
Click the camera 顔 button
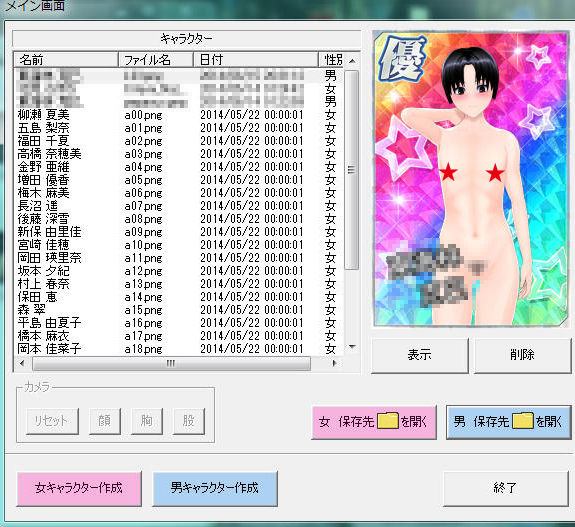(105, 421)
